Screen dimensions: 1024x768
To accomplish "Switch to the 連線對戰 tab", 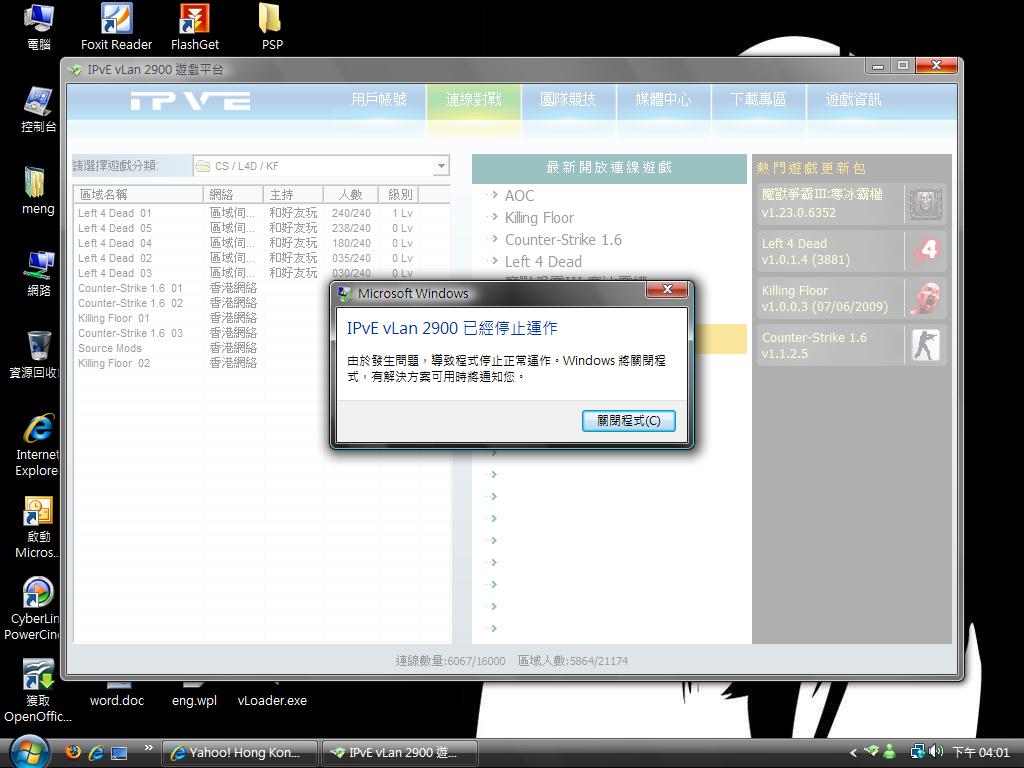I will (473, 99).
